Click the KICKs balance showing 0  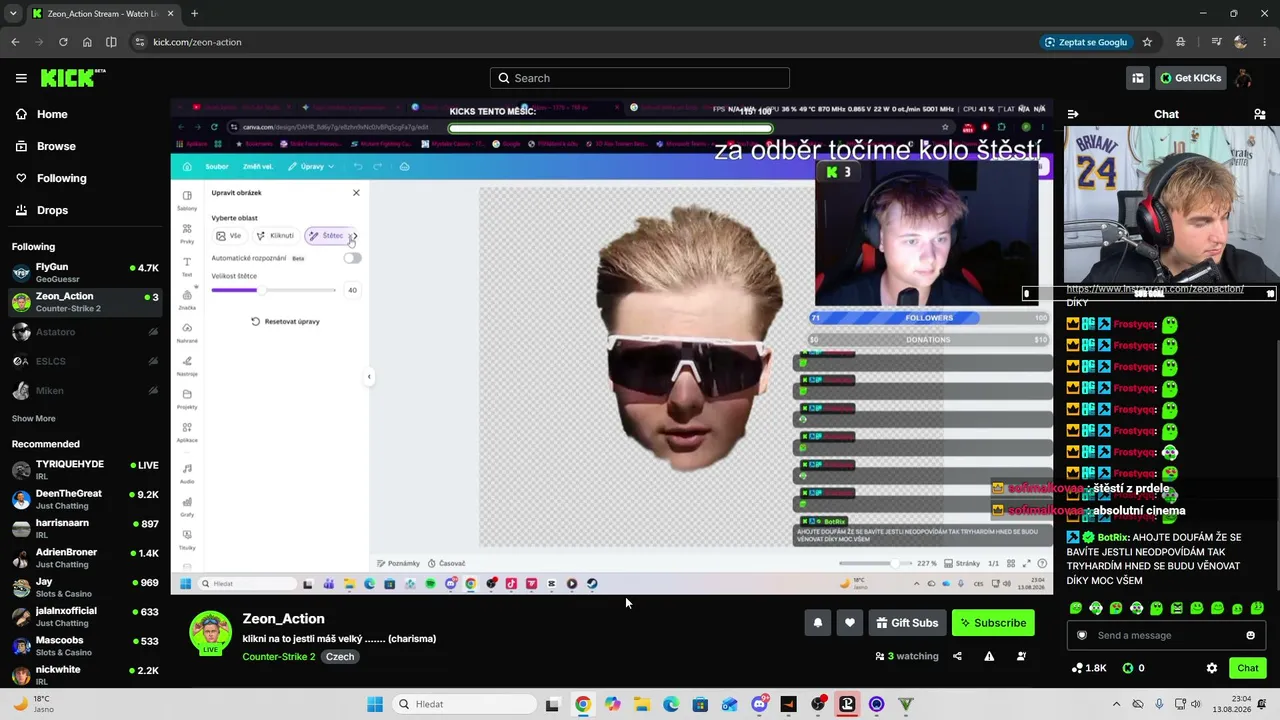(1133, 668)
